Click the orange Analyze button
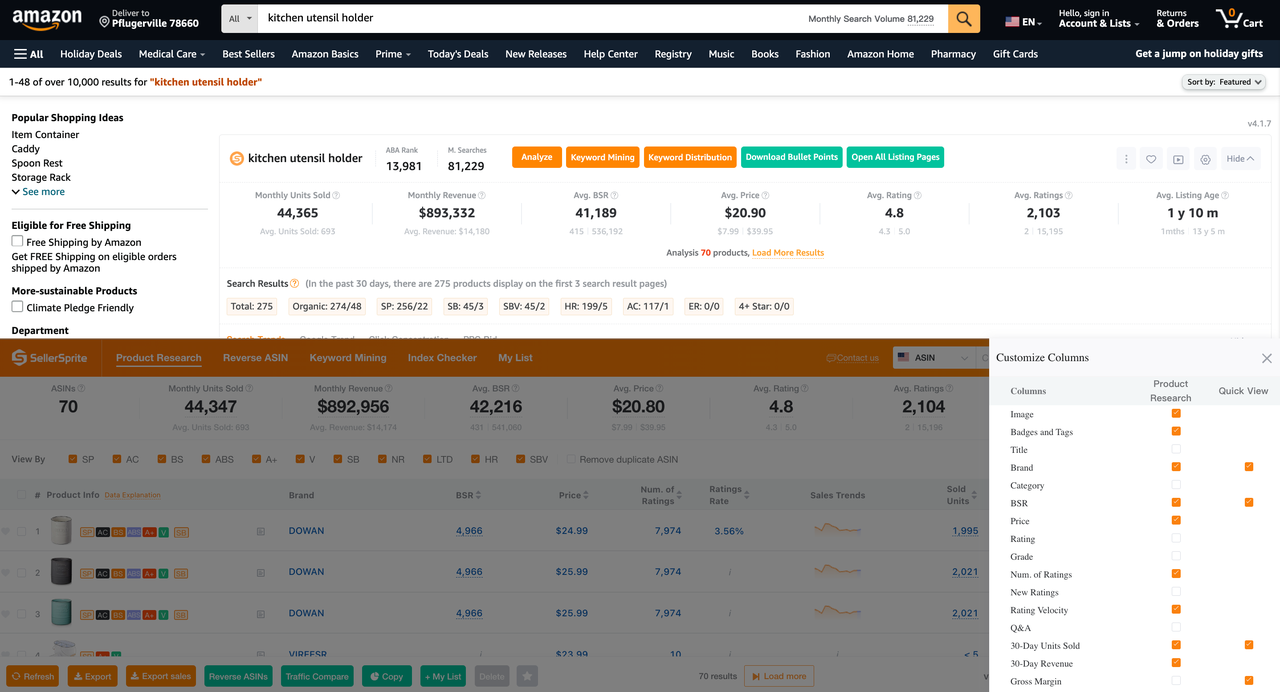Image resolution: width=1280 pixels, height=692 pixels. pyautogui.click(x=537, y=157)
